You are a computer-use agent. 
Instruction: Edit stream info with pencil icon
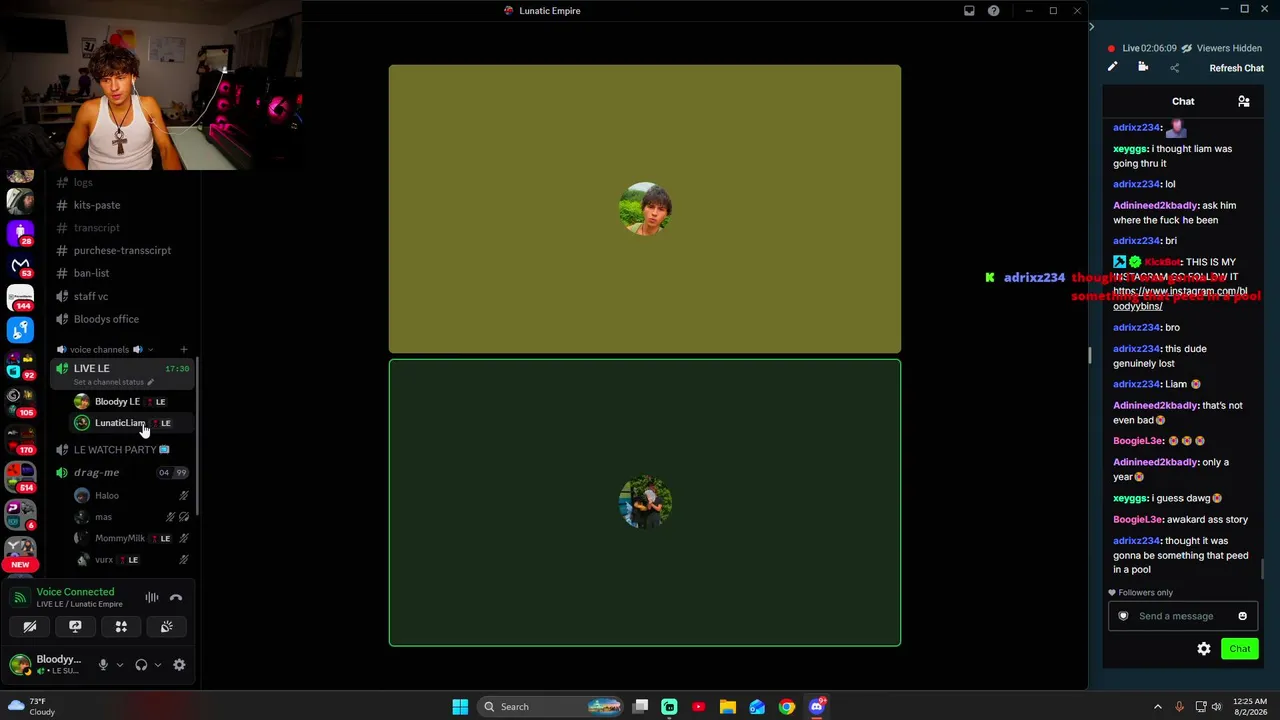(x=1112, y=68)
